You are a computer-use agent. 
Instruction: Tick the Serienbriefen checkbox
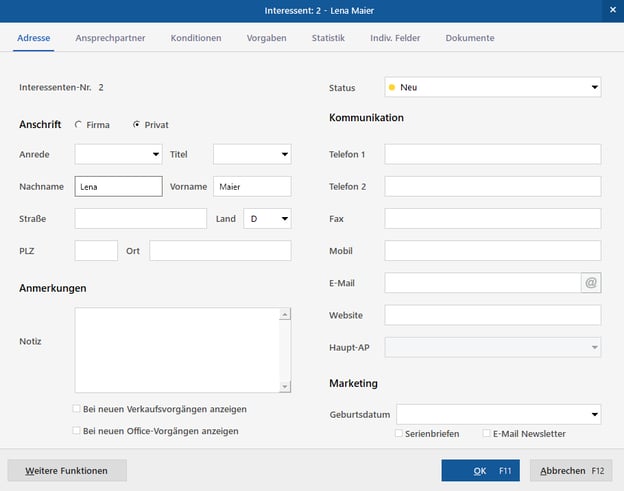point(399,433)
